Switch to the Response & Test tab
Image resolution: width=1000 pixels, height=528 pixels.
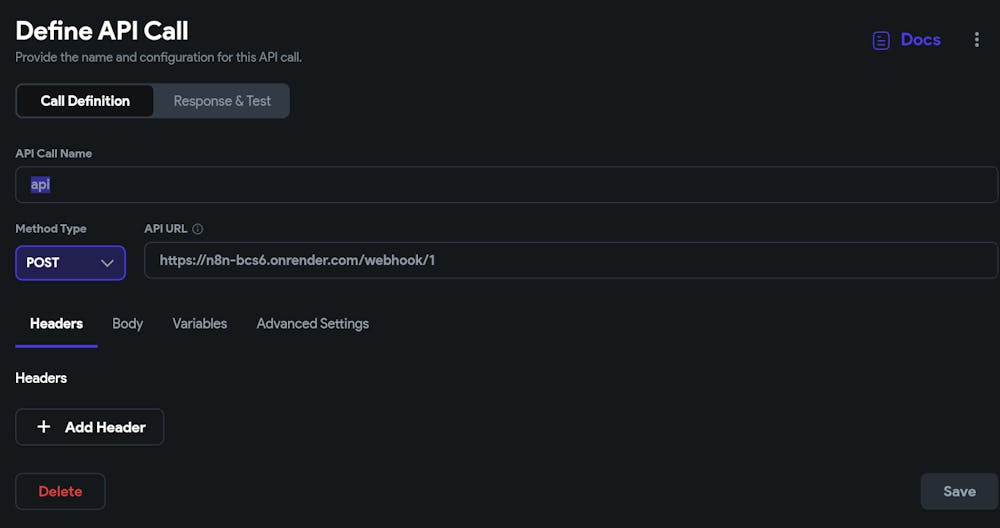point(222,101)
